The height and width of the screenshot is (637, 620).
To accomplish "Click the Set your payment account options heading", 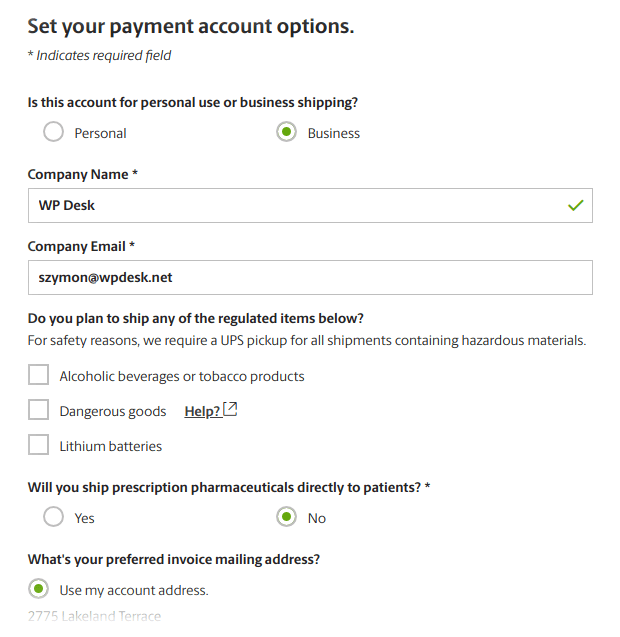I will 191,26.
